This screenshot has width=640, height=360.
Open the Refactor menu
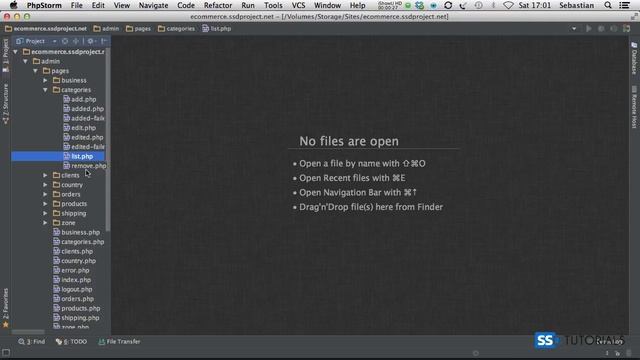click(218, 5)
